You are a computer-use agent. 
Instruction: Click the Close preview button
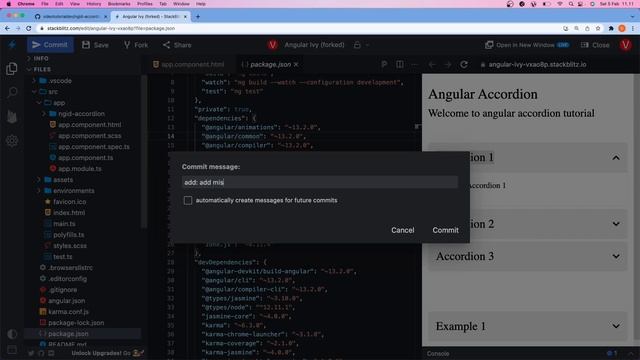tap(595, 45)
